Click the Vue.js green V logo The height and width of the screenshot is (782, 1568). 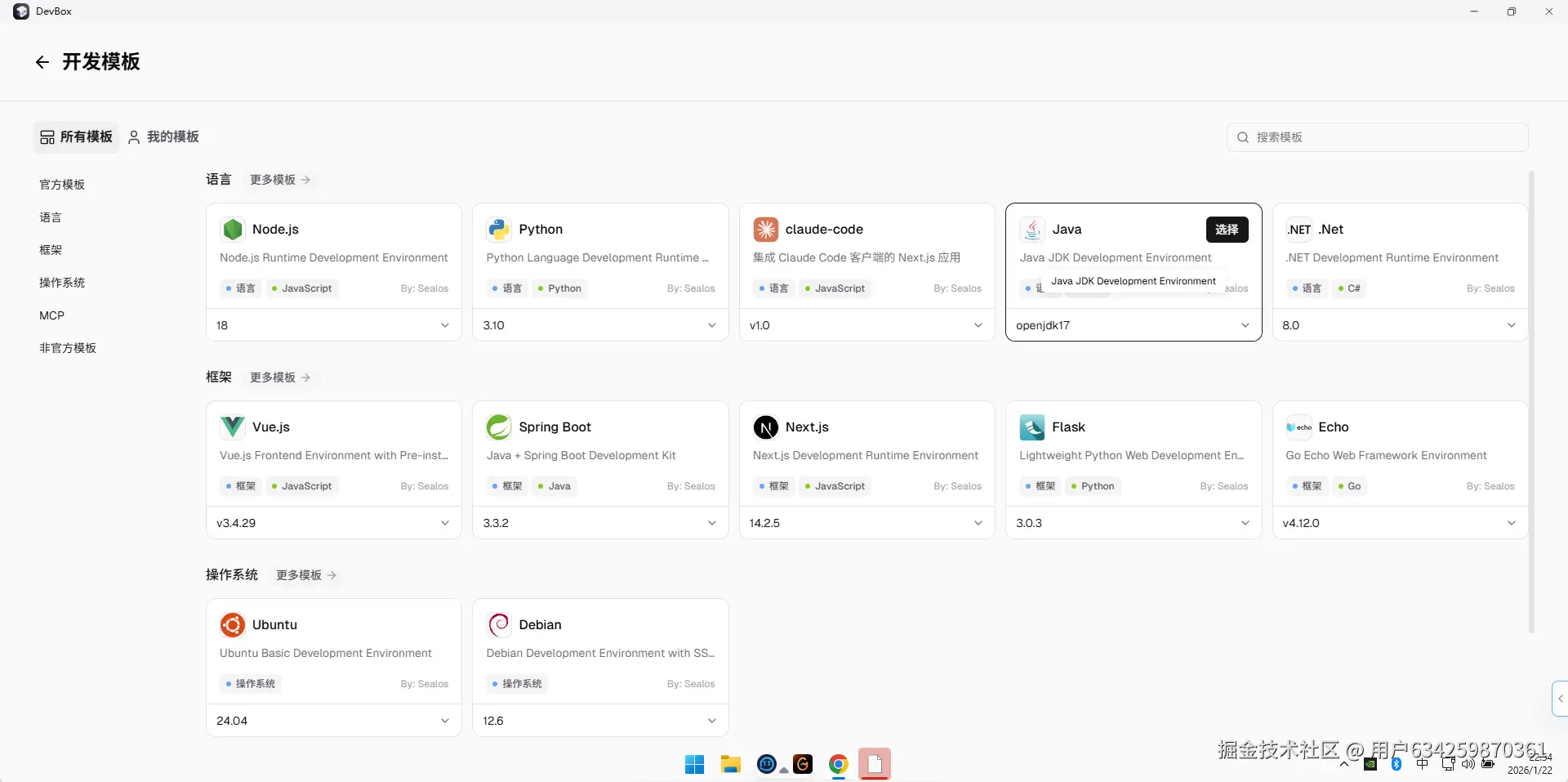tap(233, 427)
